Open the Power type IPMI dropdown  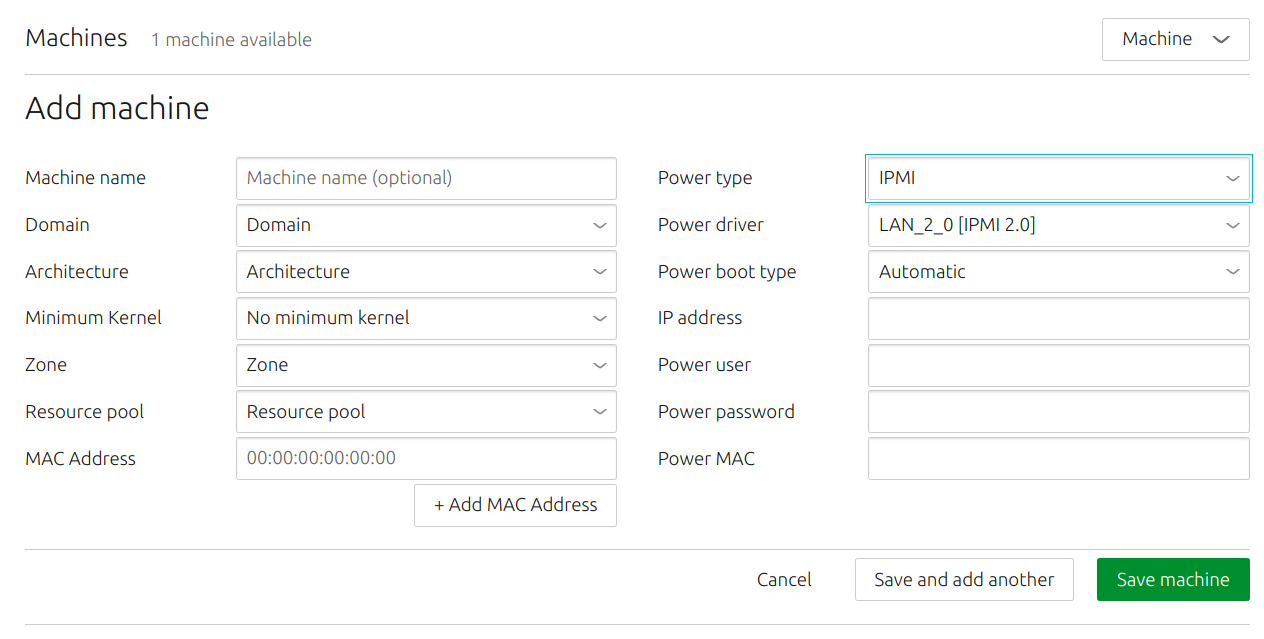click(x=1059, y=178)
